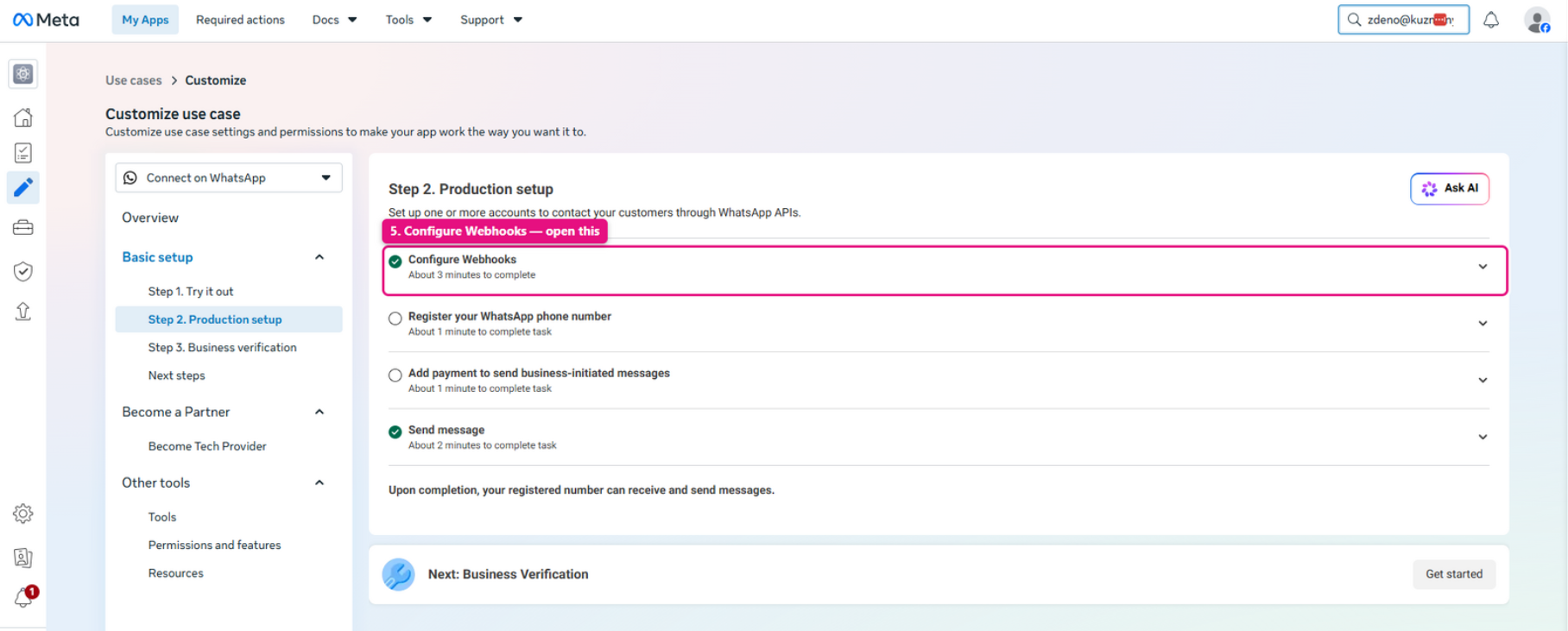Screen dimensions: 1568x631
Task: Open the Connect on WhatsApp dropdown
Action: point(229,178)
